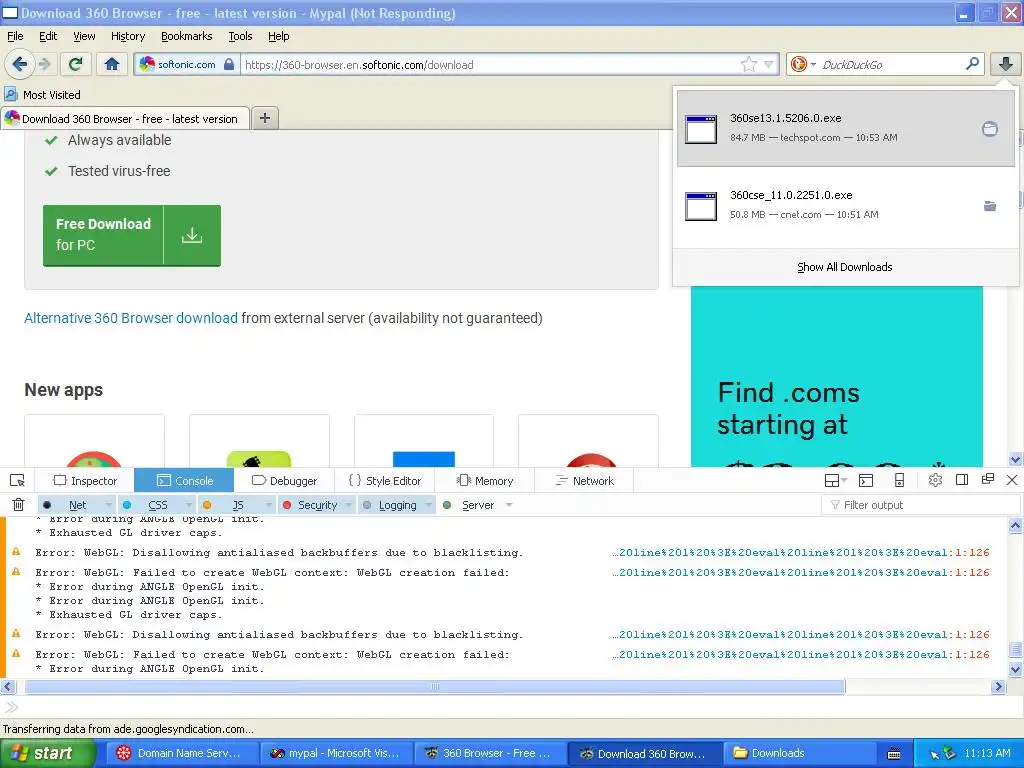Close the developer tools with X
The height and width of the screenshot is (768, 1024).
tap(1012, 480)
